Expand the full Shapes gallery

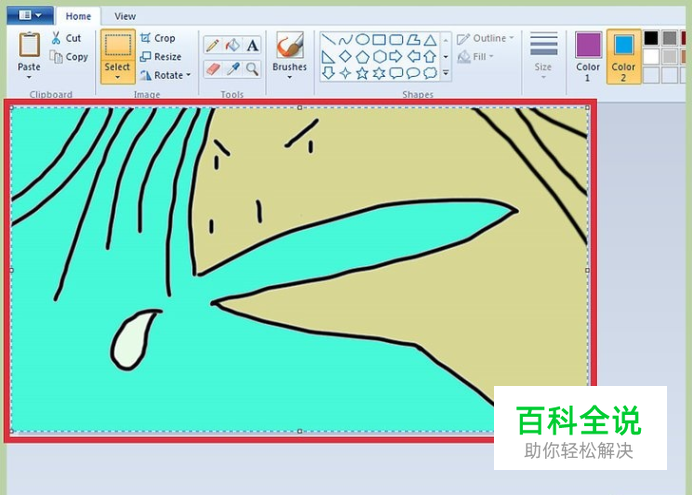click(446, 73)
